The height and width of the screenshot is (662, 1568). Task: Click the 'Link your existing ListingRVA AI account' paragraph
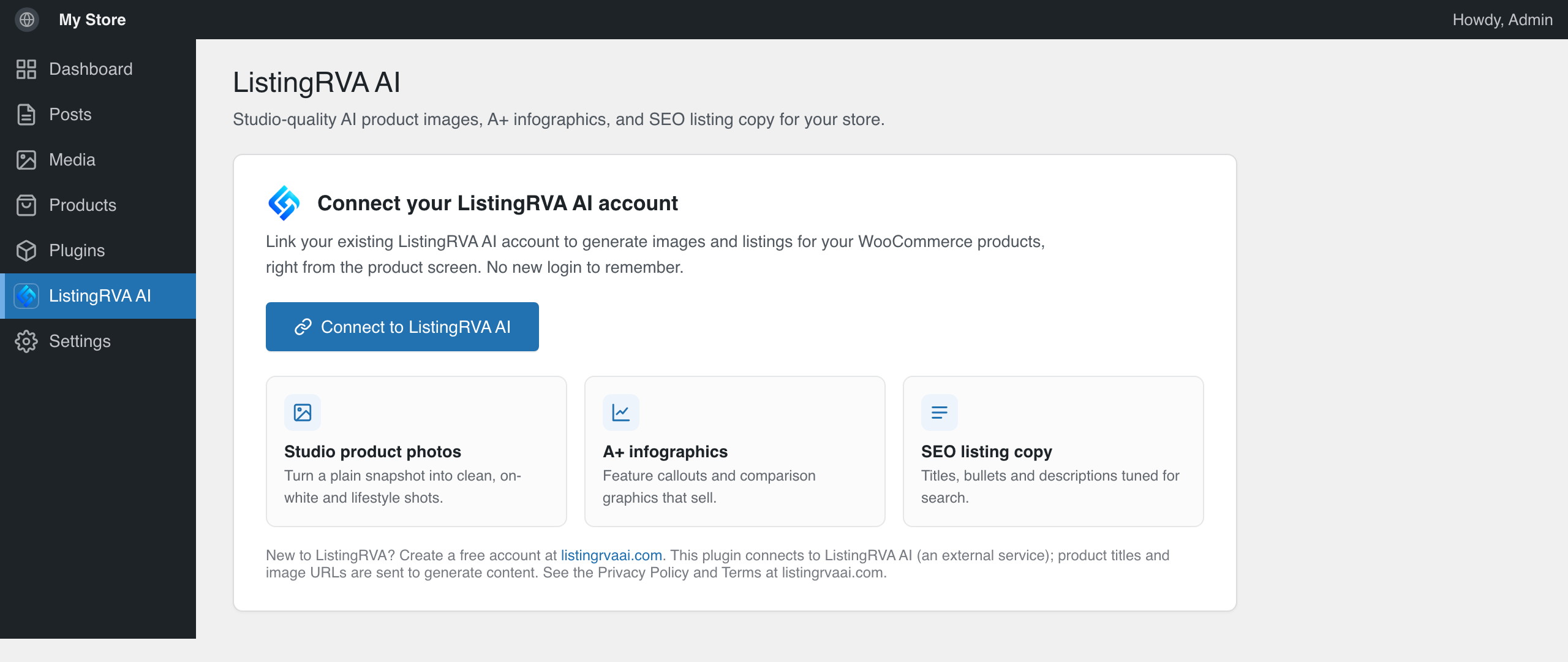point(655,254)
